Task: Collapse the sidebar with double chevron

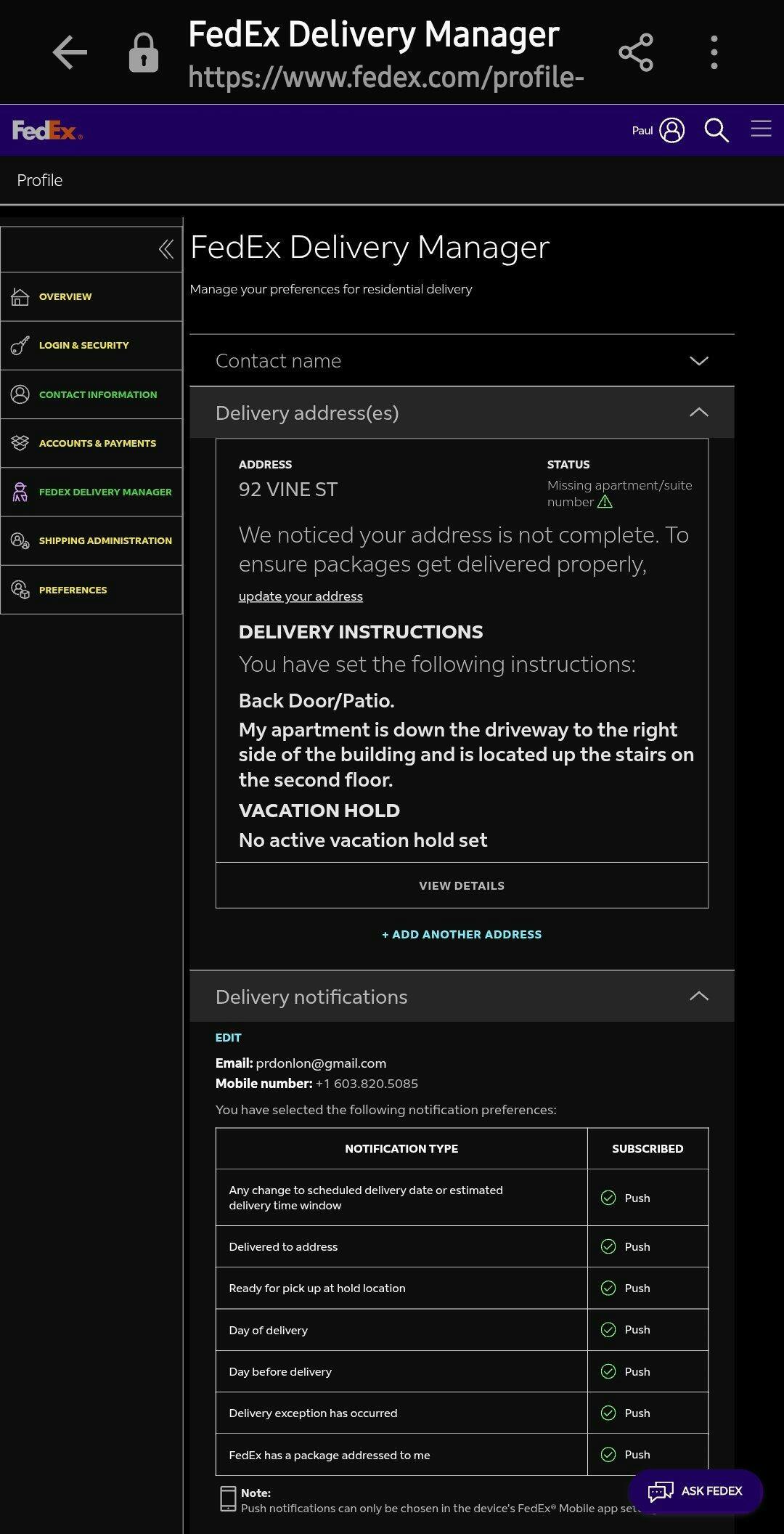Action: click(x=166, y=249)
